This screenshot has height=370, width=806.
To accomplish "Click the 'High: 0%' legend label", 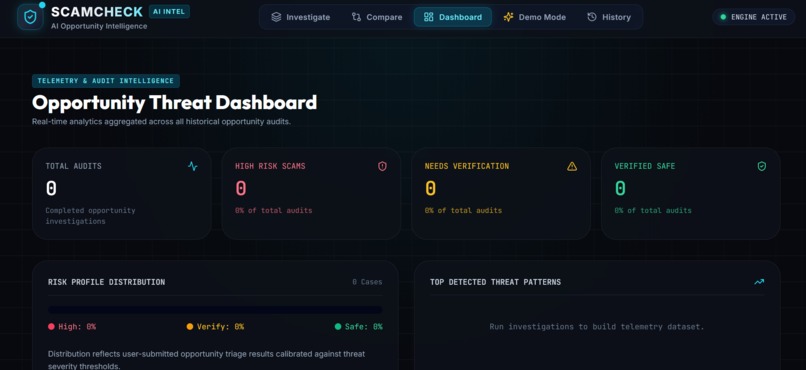I will pos(77,326).
